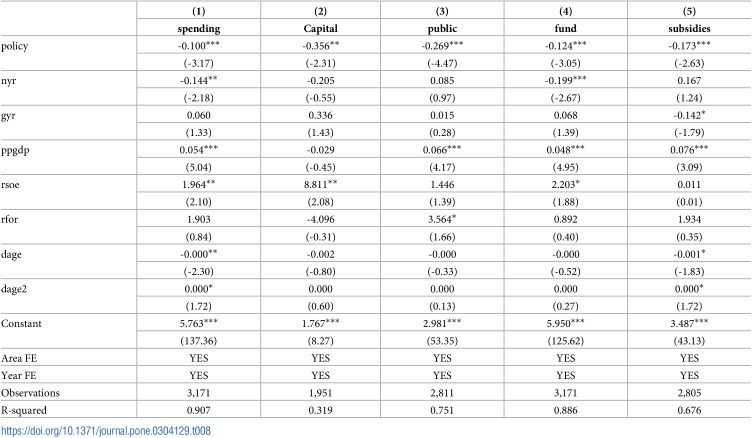
Task: Select the 8.811** rsoe coefficient cell
Action: pyautogui.click(x=320, y=184)
